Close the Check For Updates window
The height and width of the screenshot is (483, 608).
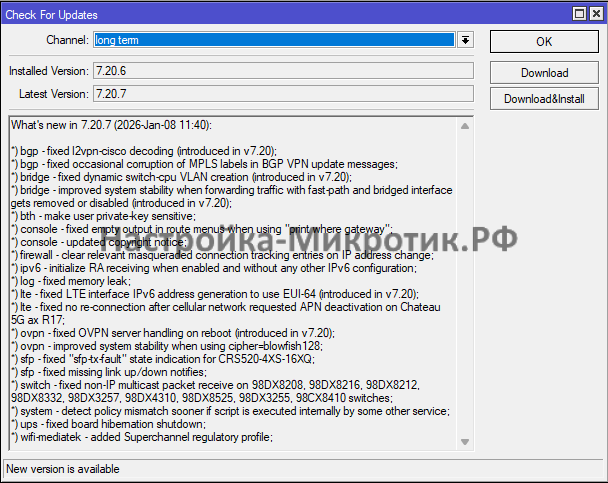click(x=596, y=14)
